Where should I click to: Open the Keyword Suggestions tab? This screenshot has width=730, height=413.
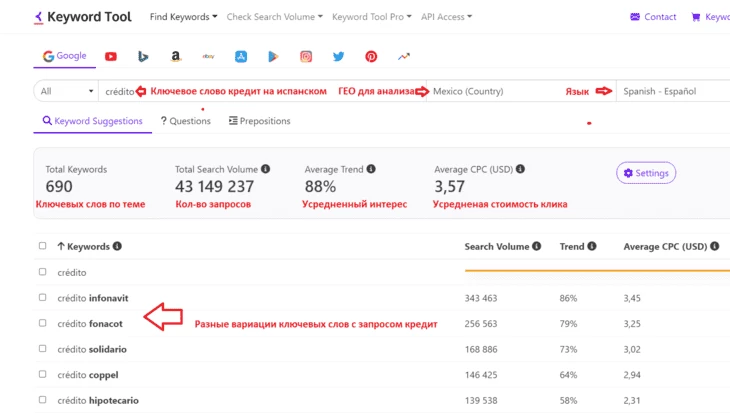coord(93,121)
